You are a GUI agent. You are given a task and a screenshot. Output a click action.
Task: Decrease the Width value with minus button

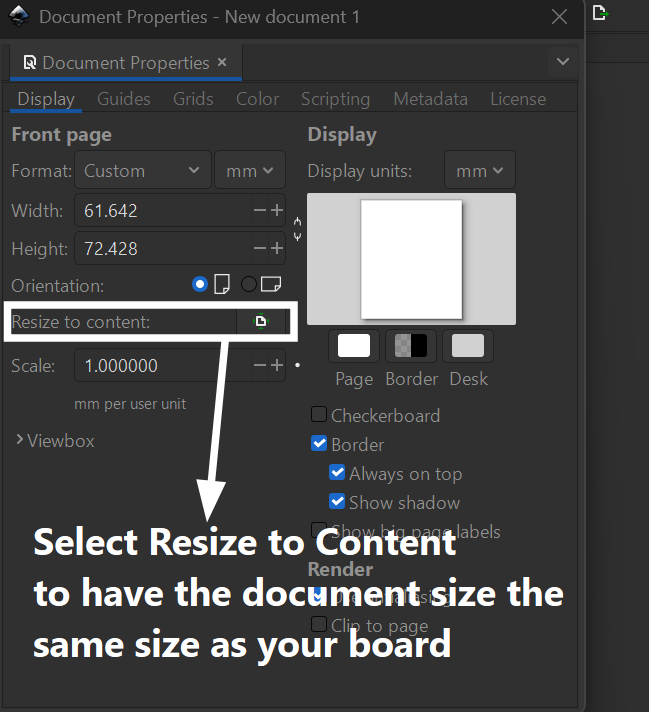click(260, 210)
